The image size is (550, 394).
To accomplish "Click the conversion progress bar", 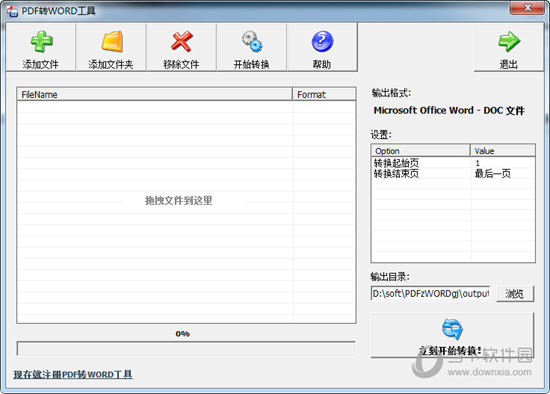I will (186, 348).
